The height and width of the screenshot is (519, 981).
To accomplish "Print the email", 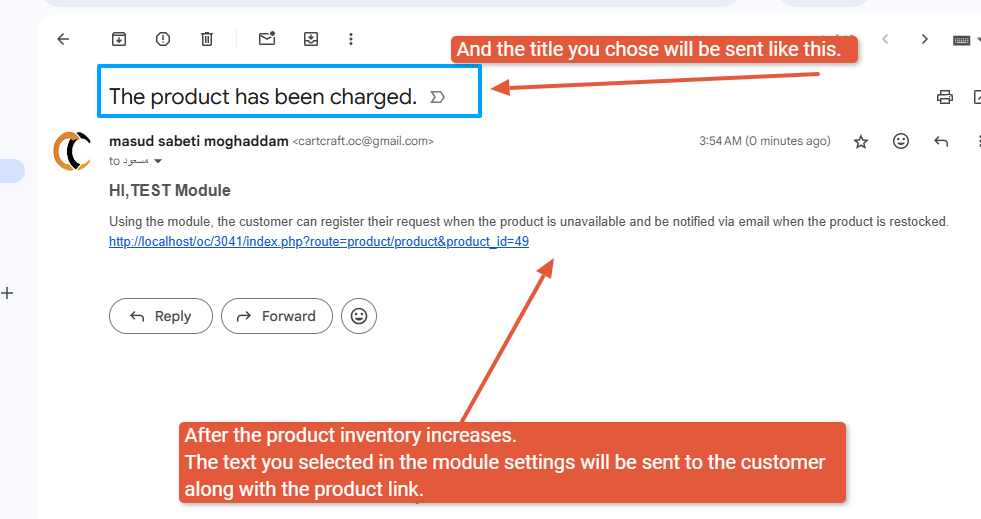I will (944, 97).
